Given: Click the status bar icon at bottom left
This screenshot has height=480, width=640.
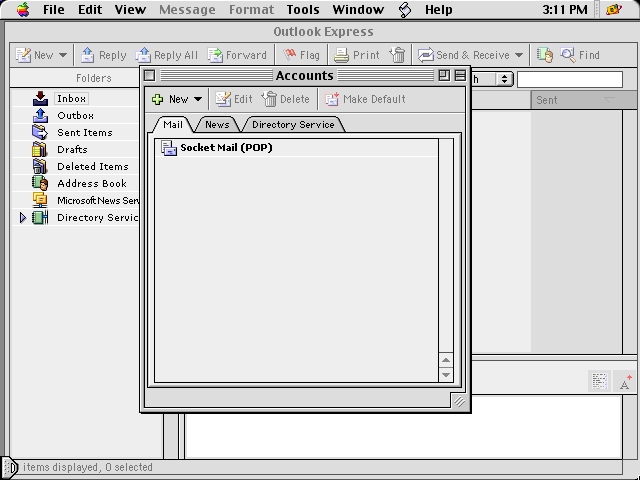Looking at the screenshot, I should [10, 467].
